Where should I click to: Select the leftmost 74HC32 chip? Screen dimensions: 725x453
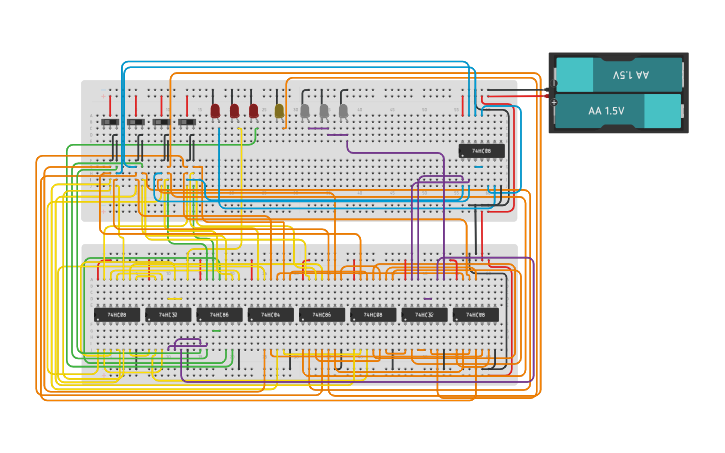(168, 315)
